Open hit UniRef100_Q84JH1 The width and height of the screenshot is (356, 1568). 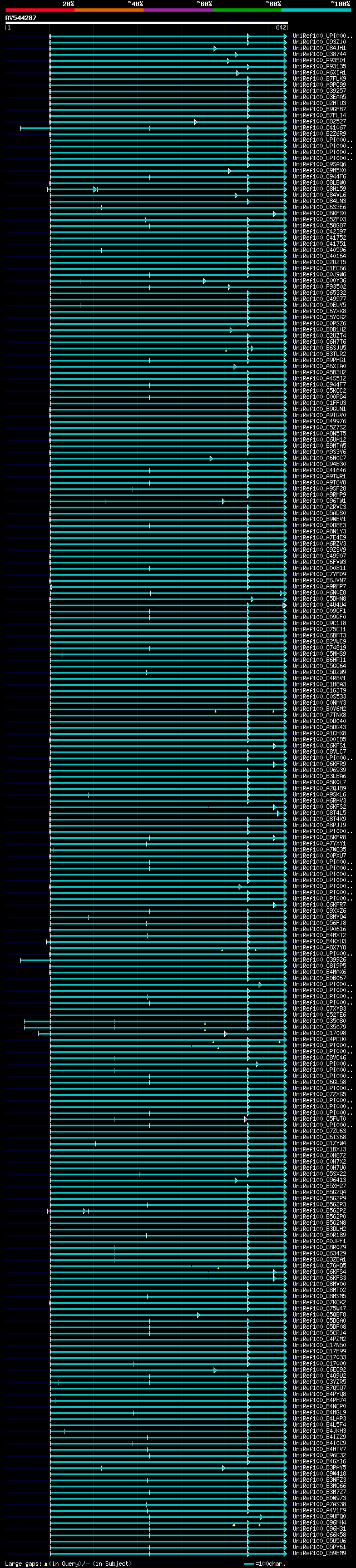319,48
